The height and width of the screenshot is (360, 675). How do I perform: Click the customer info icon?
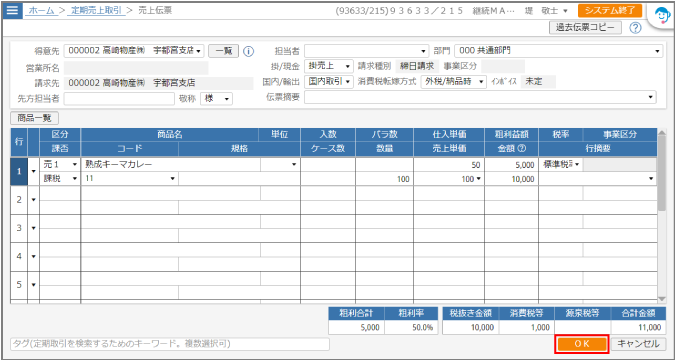coord(248,51)
